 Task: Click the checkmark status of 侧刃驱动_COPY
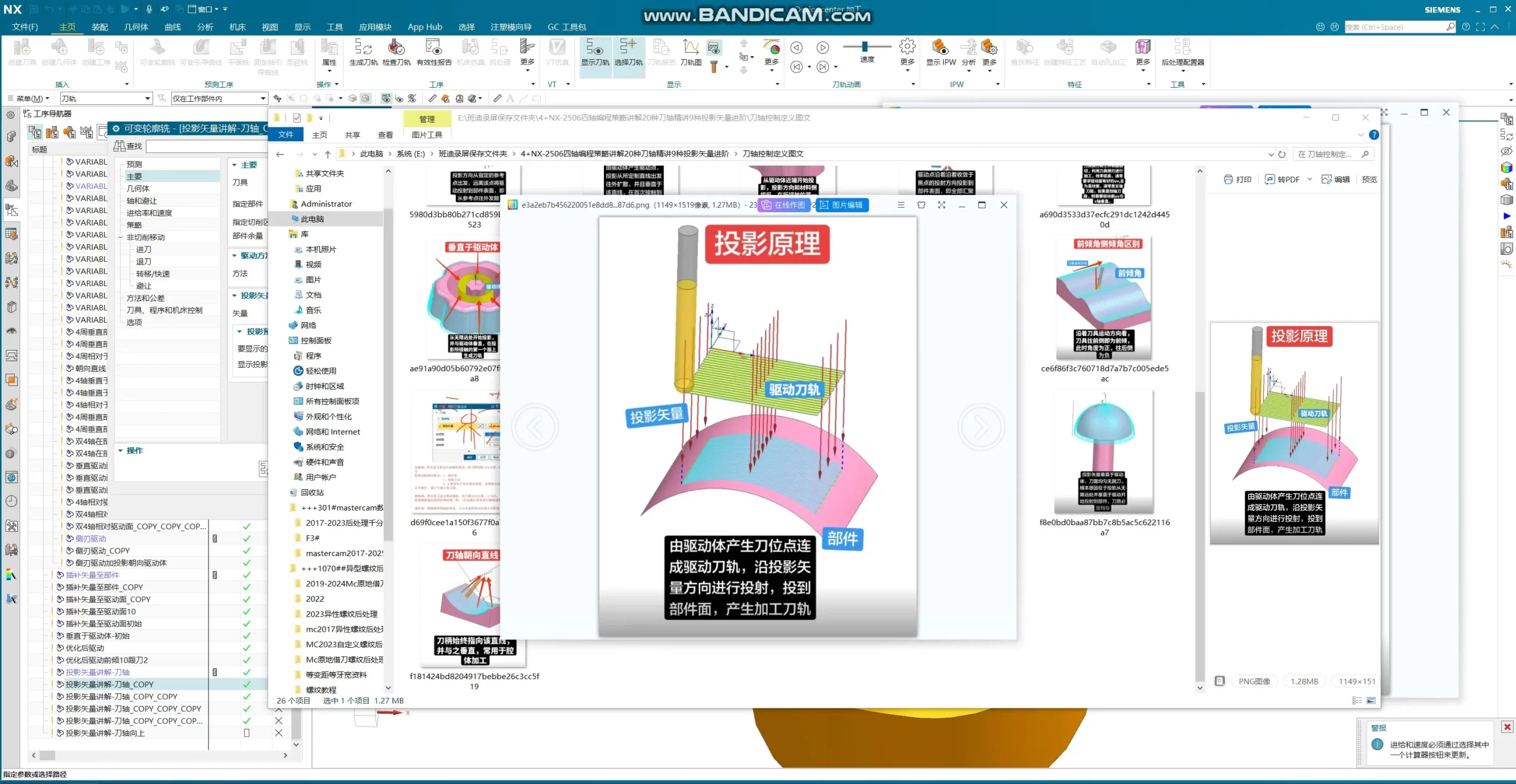247,551
